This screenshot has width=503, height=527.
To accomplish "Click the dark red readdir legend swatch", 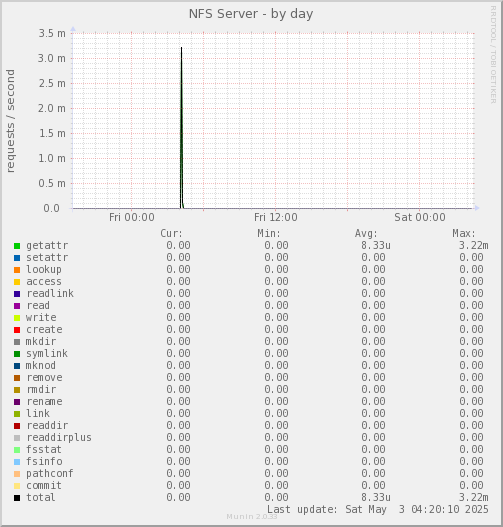I will coord(17,426).
